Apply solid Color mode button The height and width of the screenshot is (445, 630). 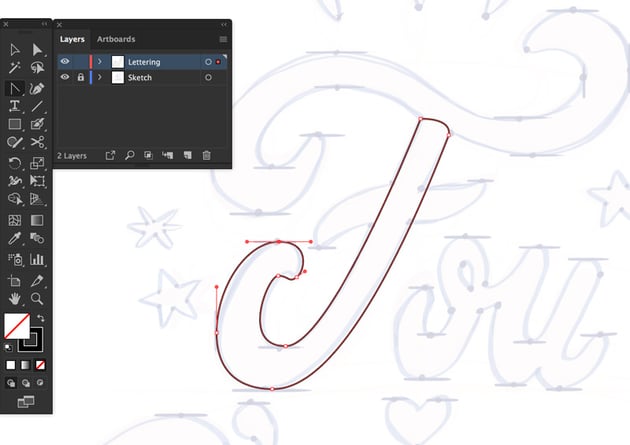pos(11,365)
